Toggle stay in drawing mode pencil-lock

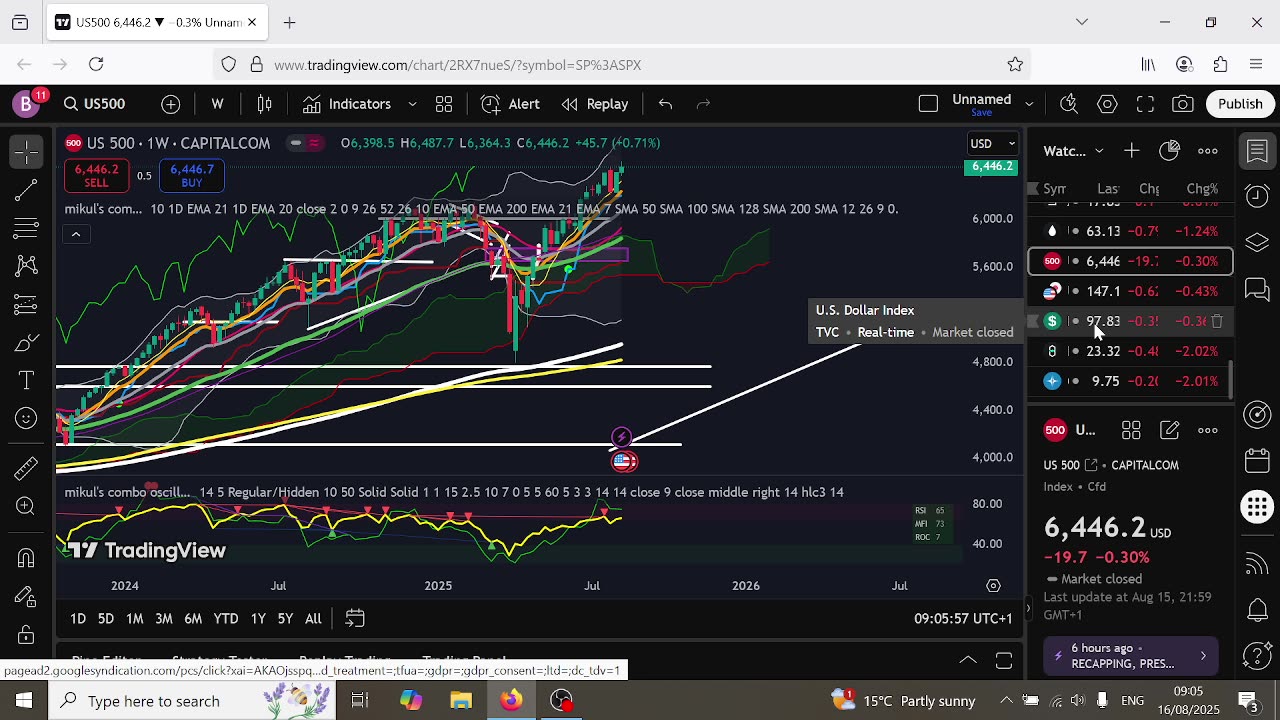coord(26,596)
